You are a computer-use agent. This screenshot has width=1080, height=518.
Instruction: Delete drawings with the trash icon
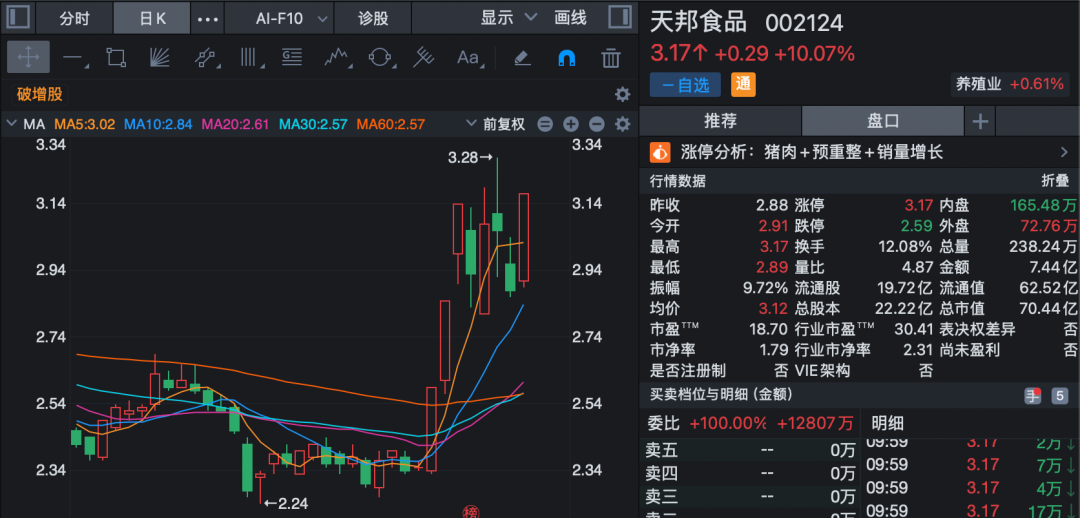point(610,57)
